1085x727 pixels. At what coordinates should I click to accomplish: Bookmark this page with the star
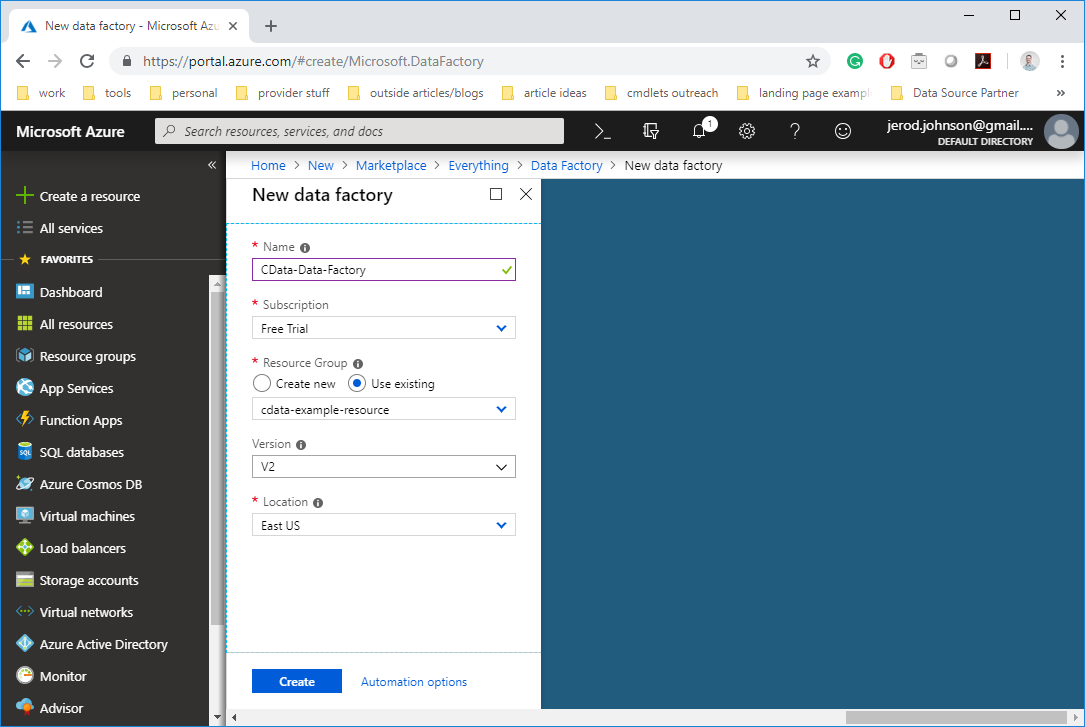coord(813,62)
